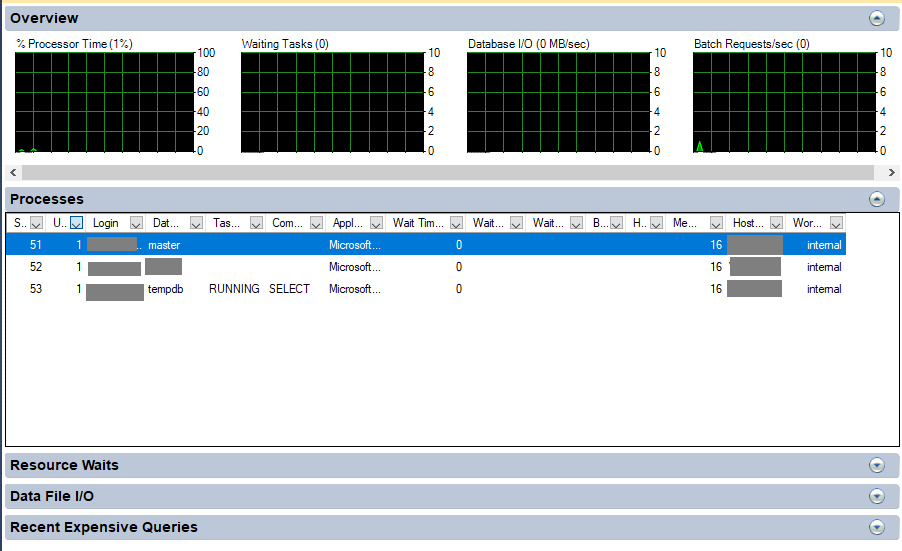
Task: Click the Wor... column header
Action: pyautogui.click(x=807, y=223)
